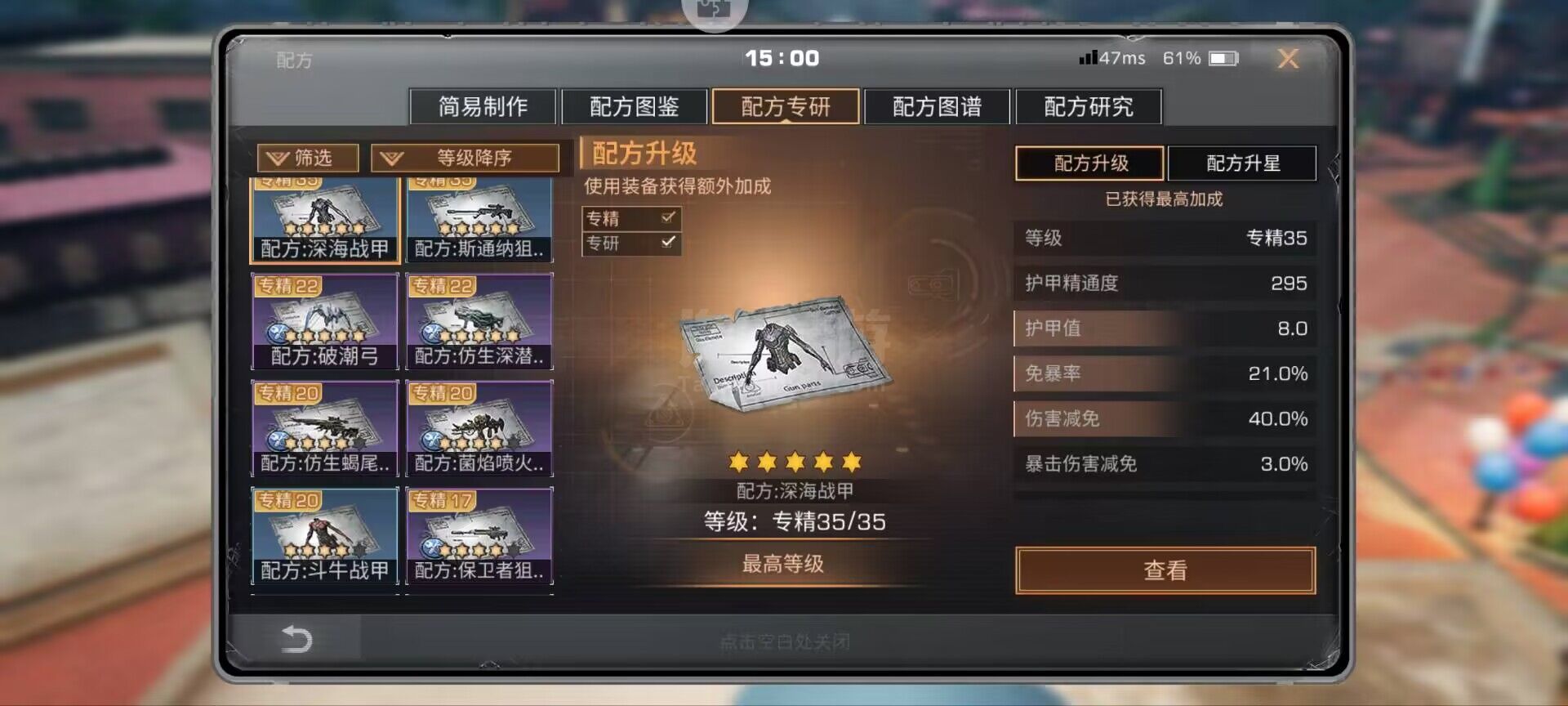Close the recipe panel with the X
1568x706 pixels.
1288,59
